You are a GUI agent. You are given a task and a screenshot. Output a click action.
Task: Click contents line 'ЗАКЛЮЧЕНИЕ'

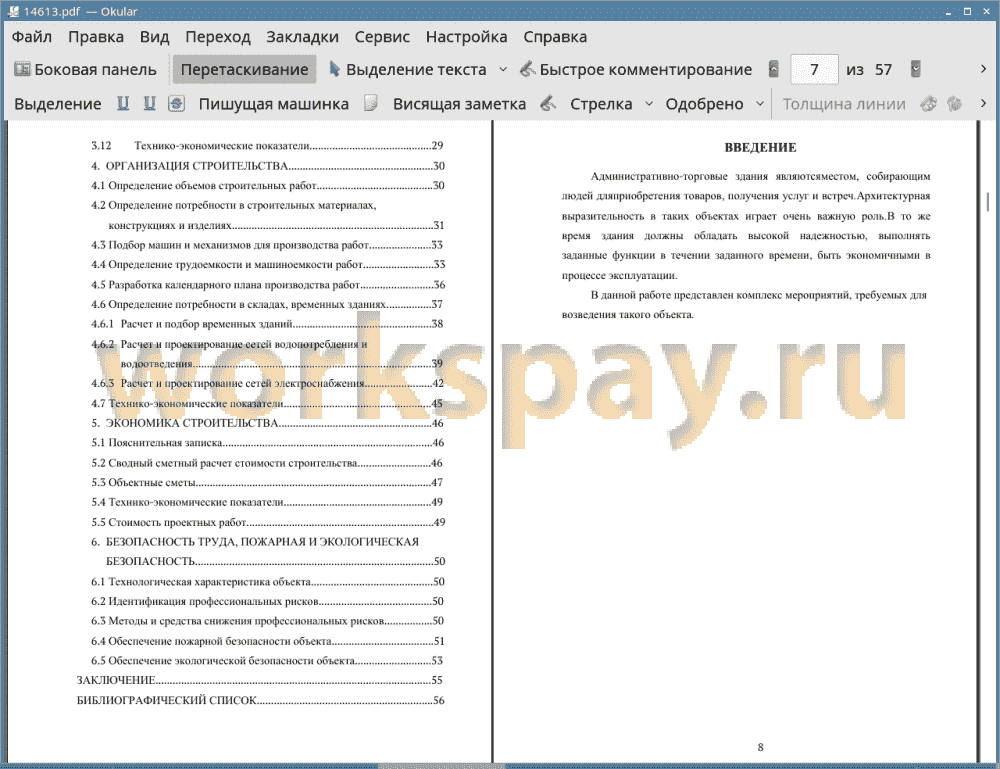click(x=260, y=680)
